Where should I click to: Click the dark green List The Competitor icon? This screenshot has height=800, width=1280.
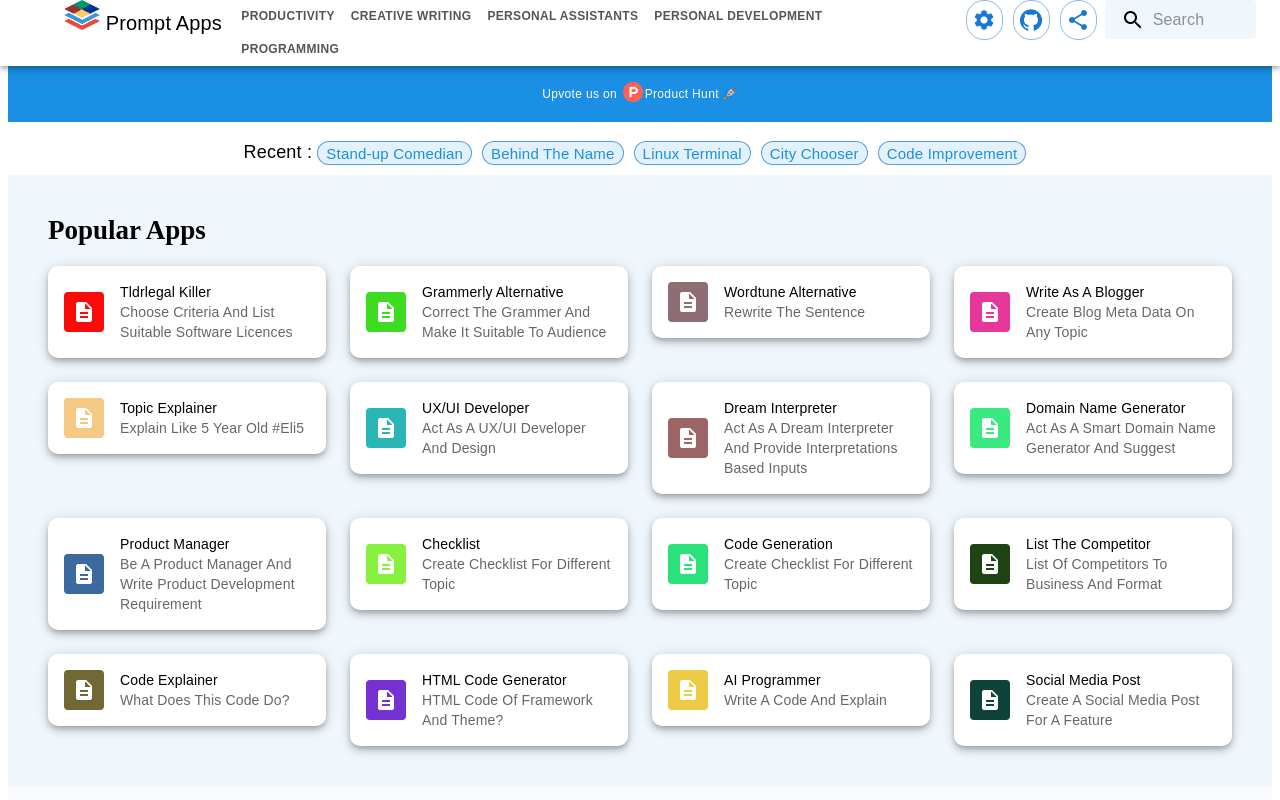tap(990, 564)
